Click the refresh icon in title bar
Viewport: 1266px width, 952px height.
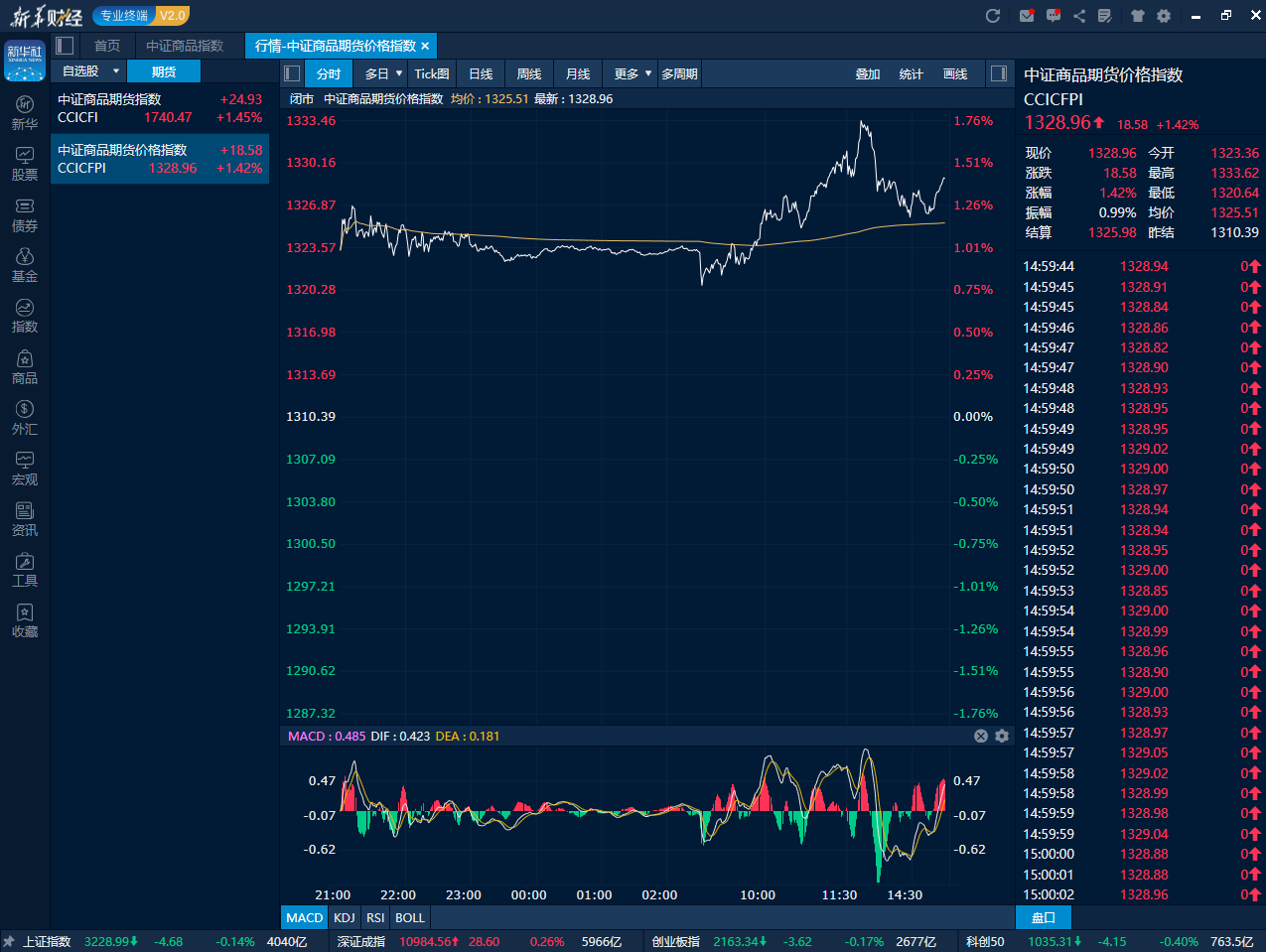click(x=993, y=16)
